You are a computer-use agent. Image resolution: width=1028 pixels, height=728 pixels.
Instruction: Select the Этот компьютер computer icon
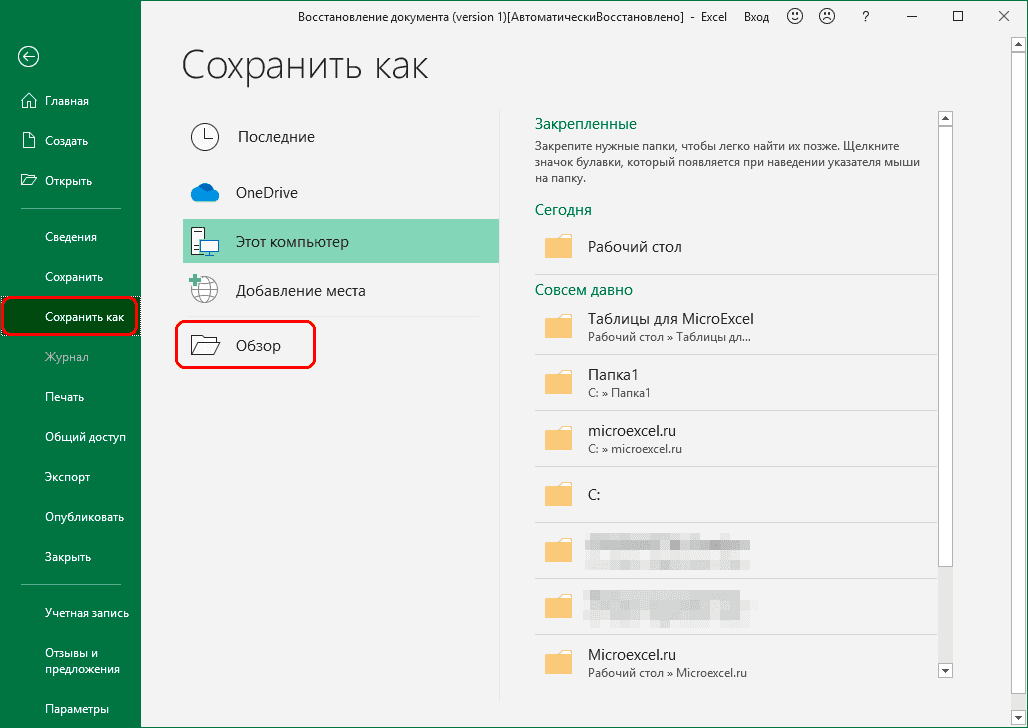point(205,241)
